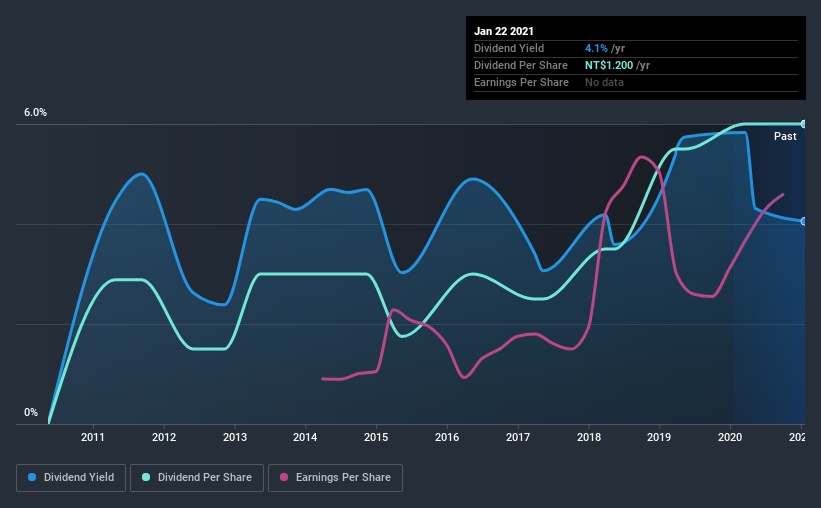Click the Dividend Yield tooltip row label
The height and width of the screenshot is (508, 821).
[x=509, y=48]
